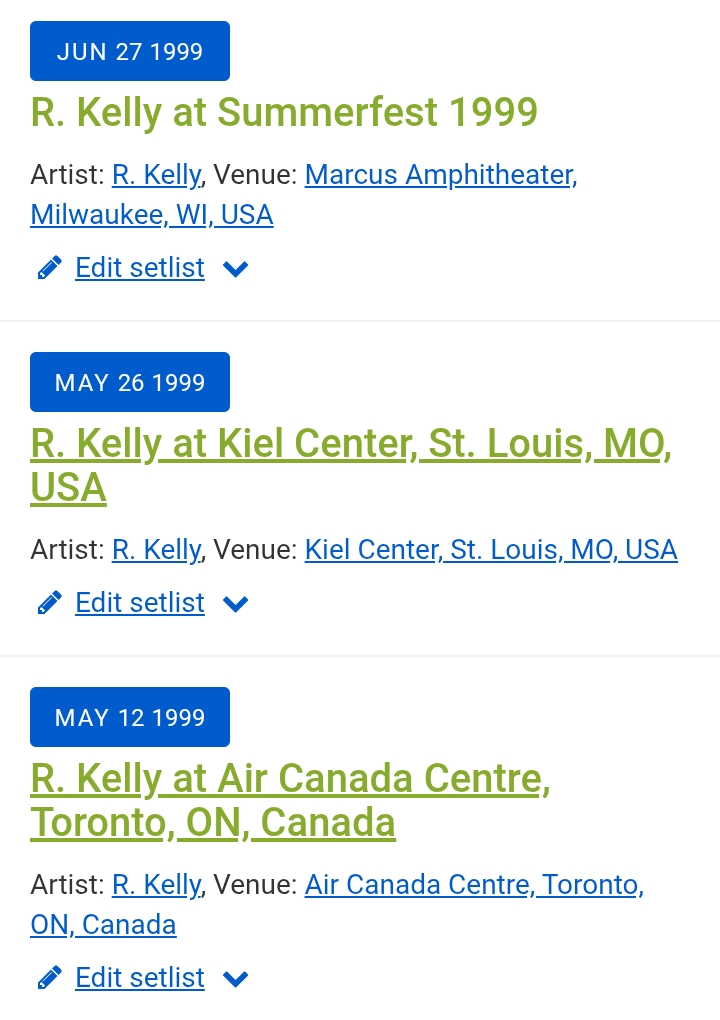Click the JUN 27 1999 date badge
This screenshot has height=1020, width=720.
pyautogui.click(x=130, y=51)
